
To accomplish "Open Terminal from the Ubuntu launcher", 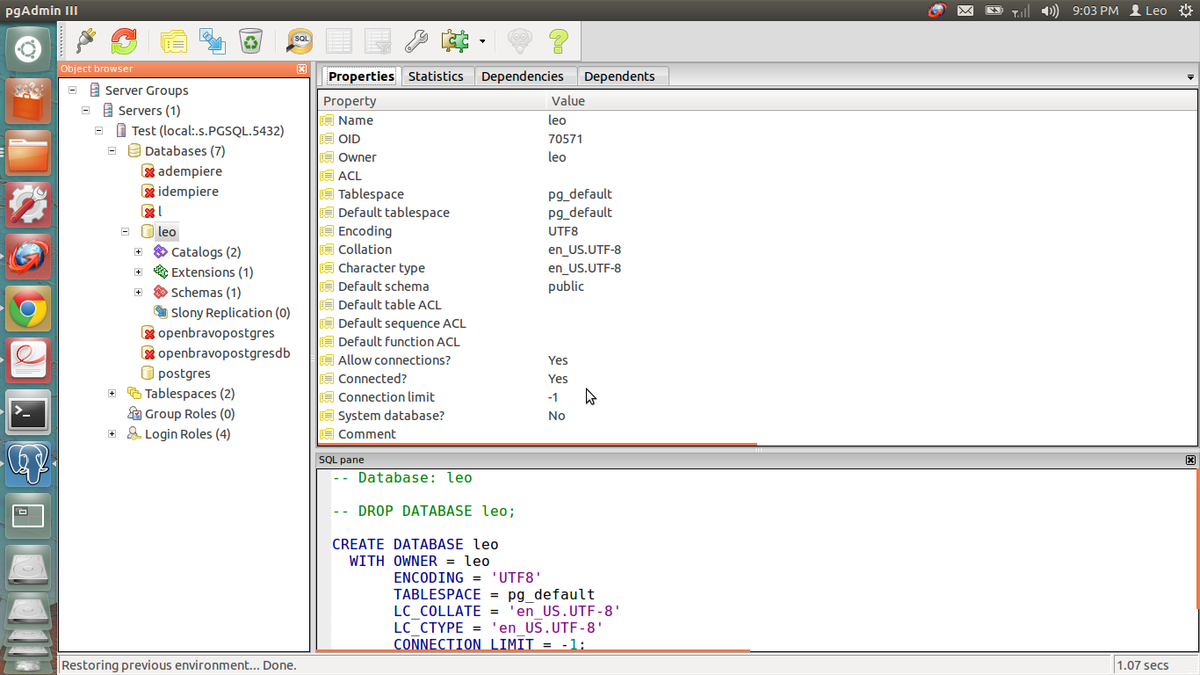I will click(x=28, y=412).
